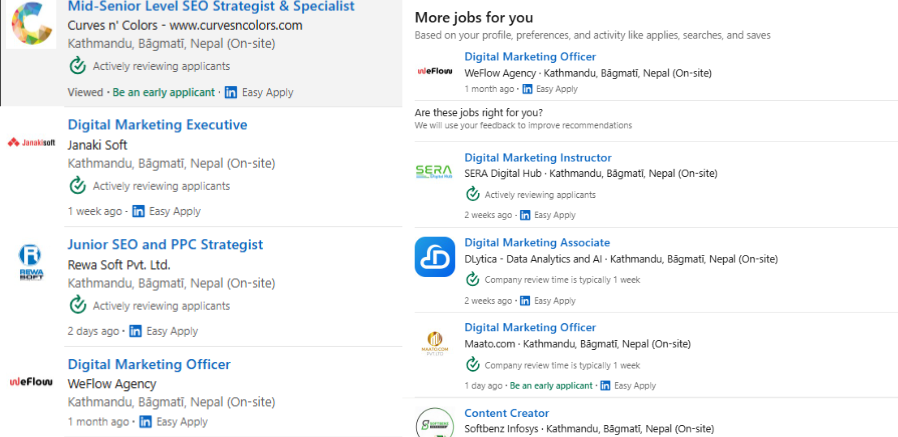Viewport: 898px width, 437px height.
Task: Open Digital Marketing Executive job listing
Action: pos(157,125)
